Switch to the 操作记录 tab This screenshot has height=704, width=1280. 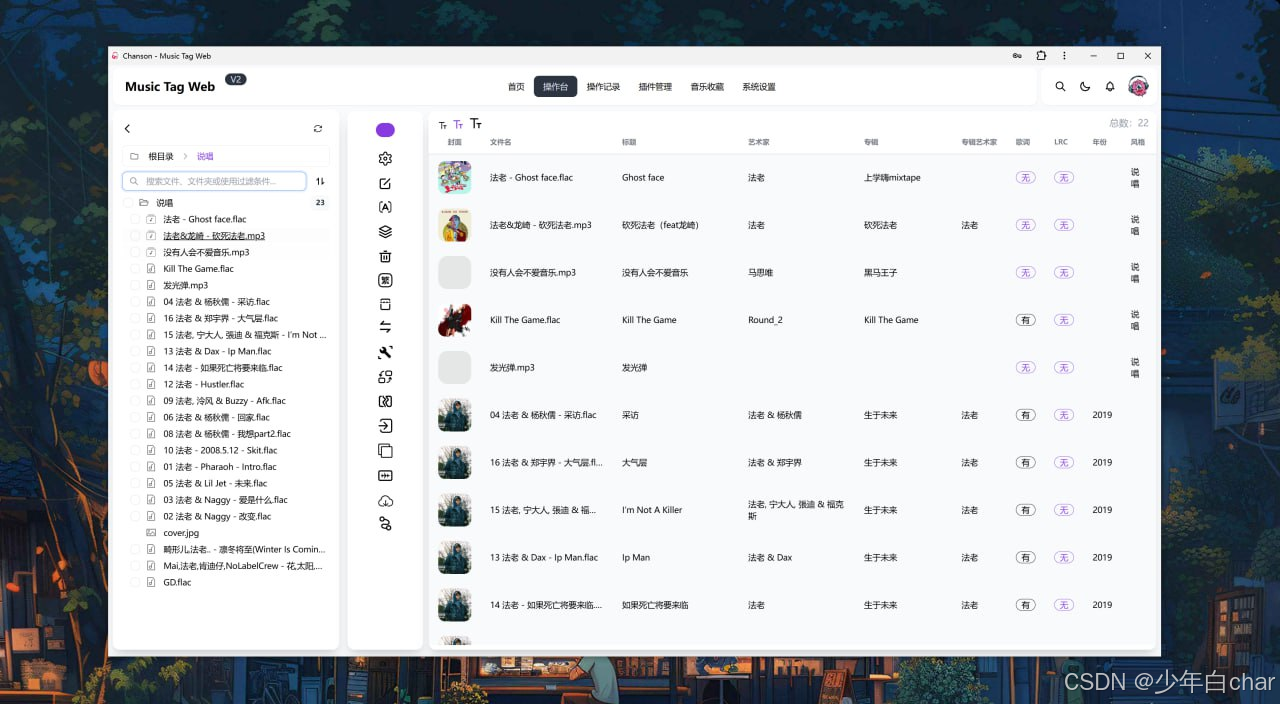[603, 87]
